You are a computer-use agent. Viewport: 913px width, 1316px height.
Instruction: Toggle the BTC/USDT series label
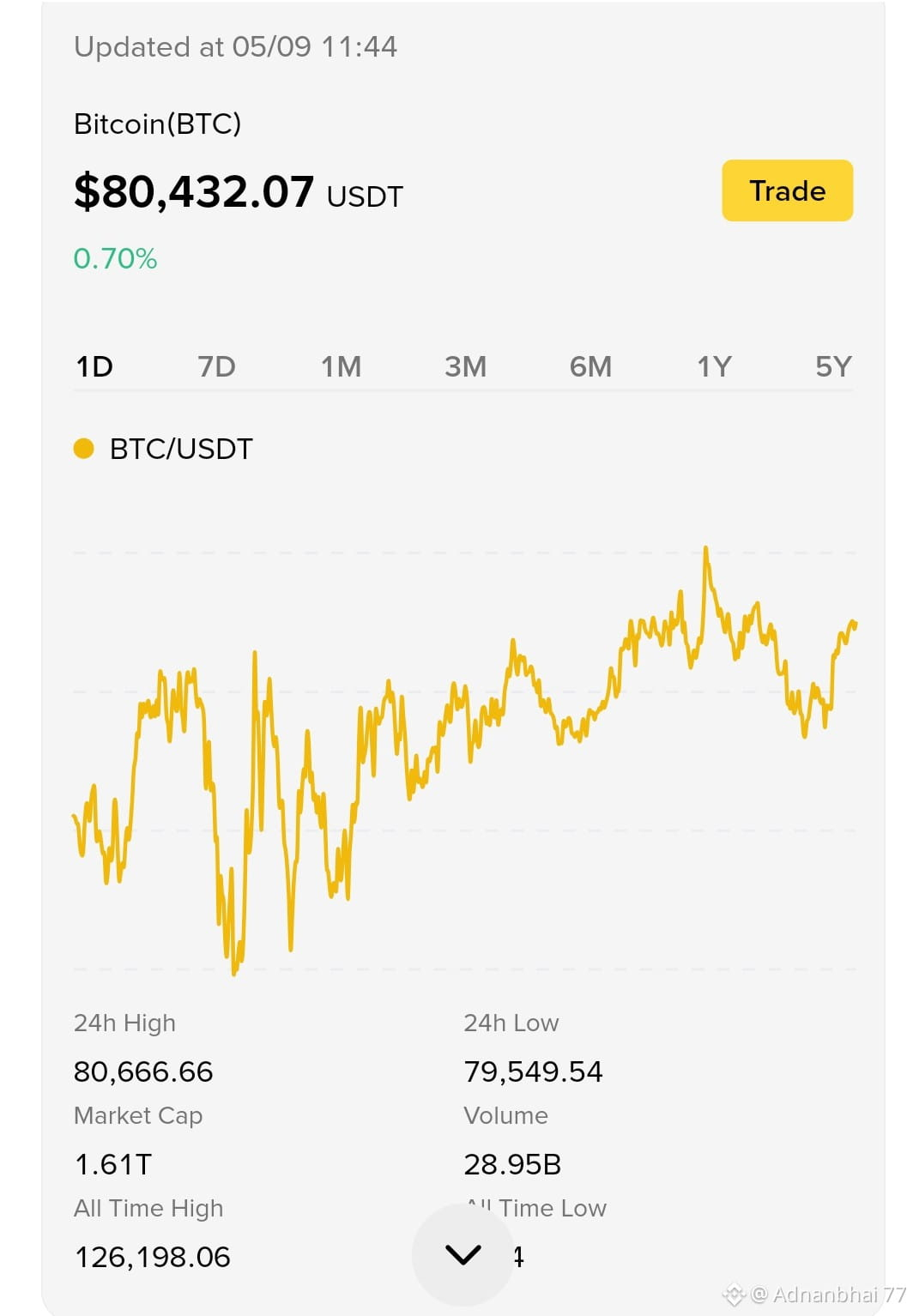(x=181, y=449)
